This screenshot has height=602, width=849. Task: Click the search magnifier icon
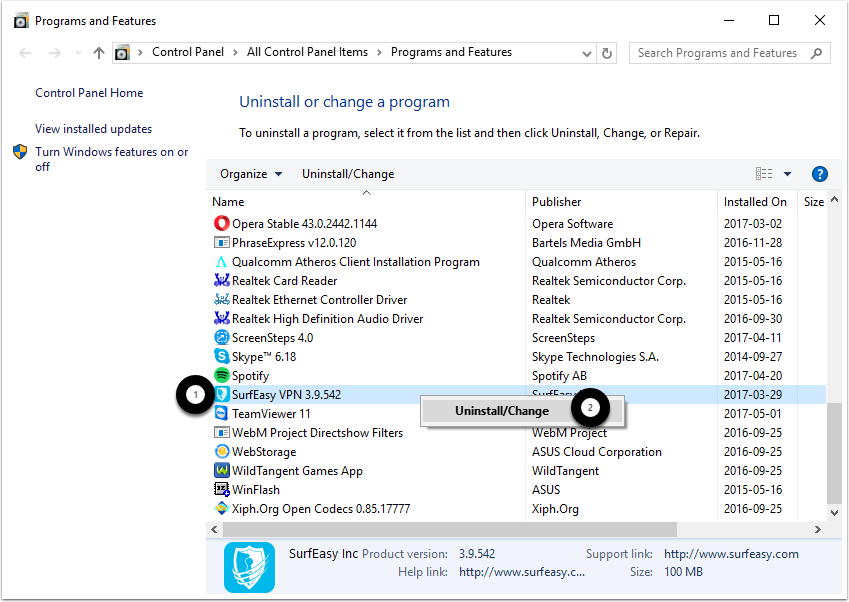[x=816, y=53]
